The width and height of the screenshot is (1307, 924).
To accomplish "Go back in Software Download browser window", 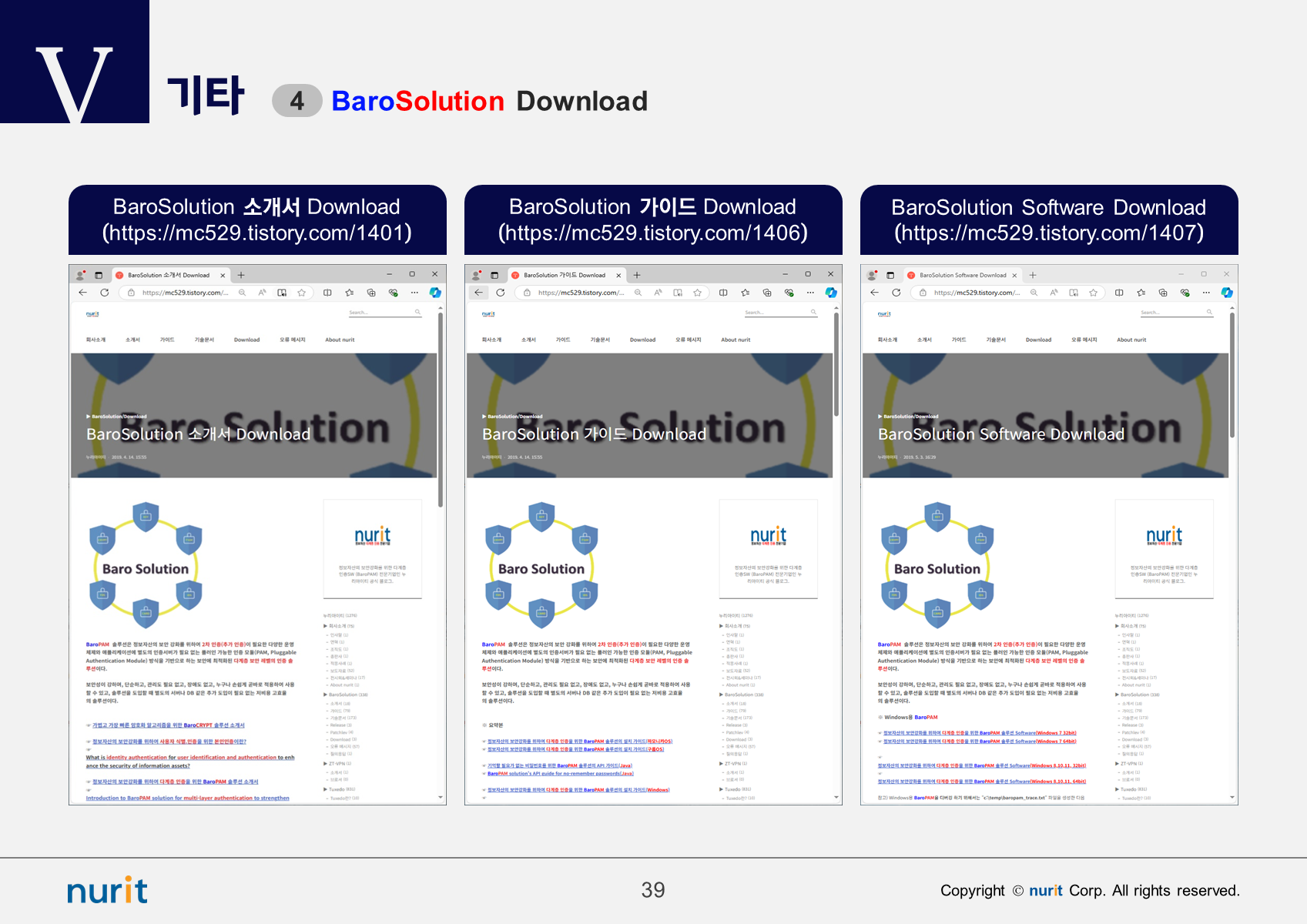I will tap(875, 293).
